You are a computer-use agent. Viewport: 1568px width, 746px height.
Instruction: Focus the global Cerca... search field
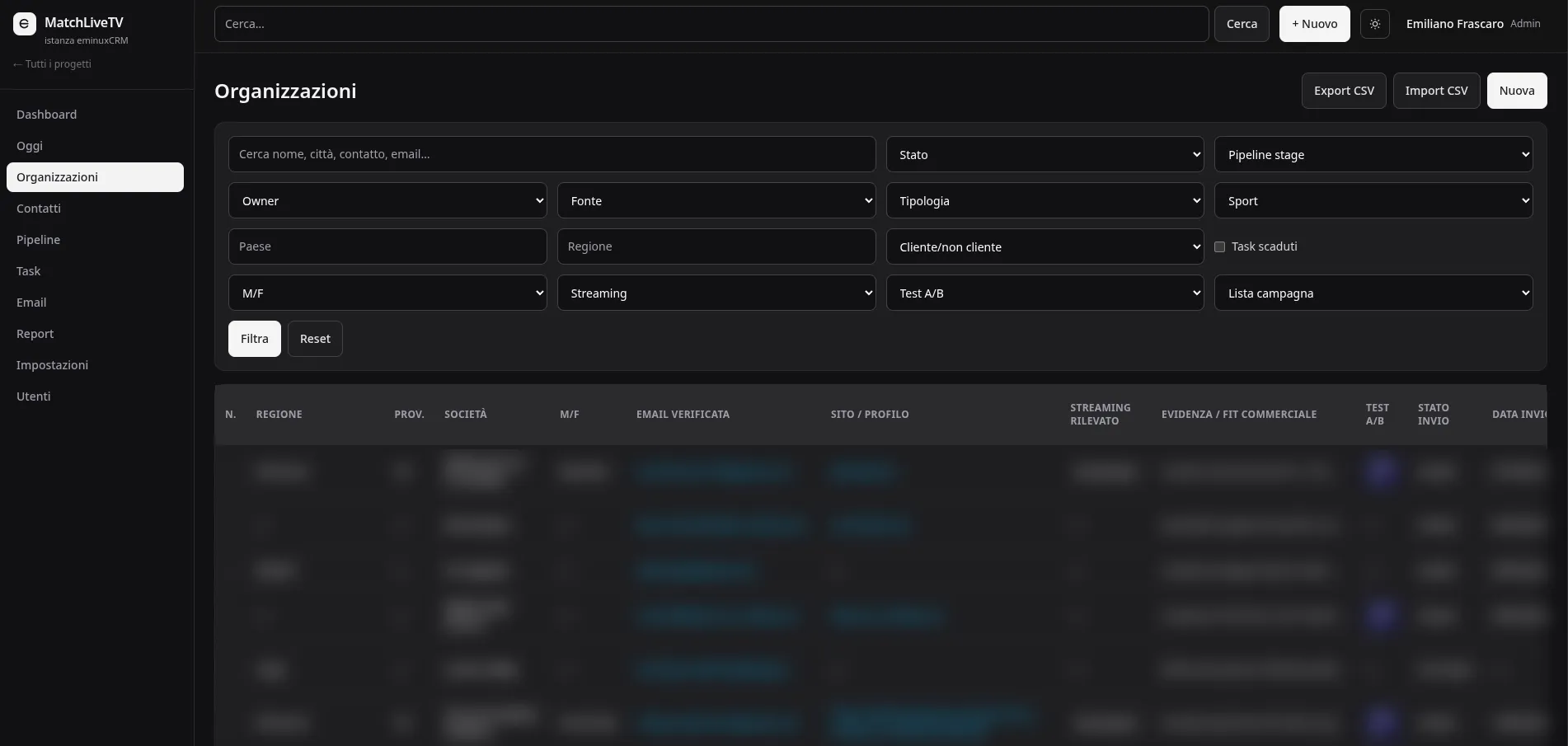[x=711, y=24]
